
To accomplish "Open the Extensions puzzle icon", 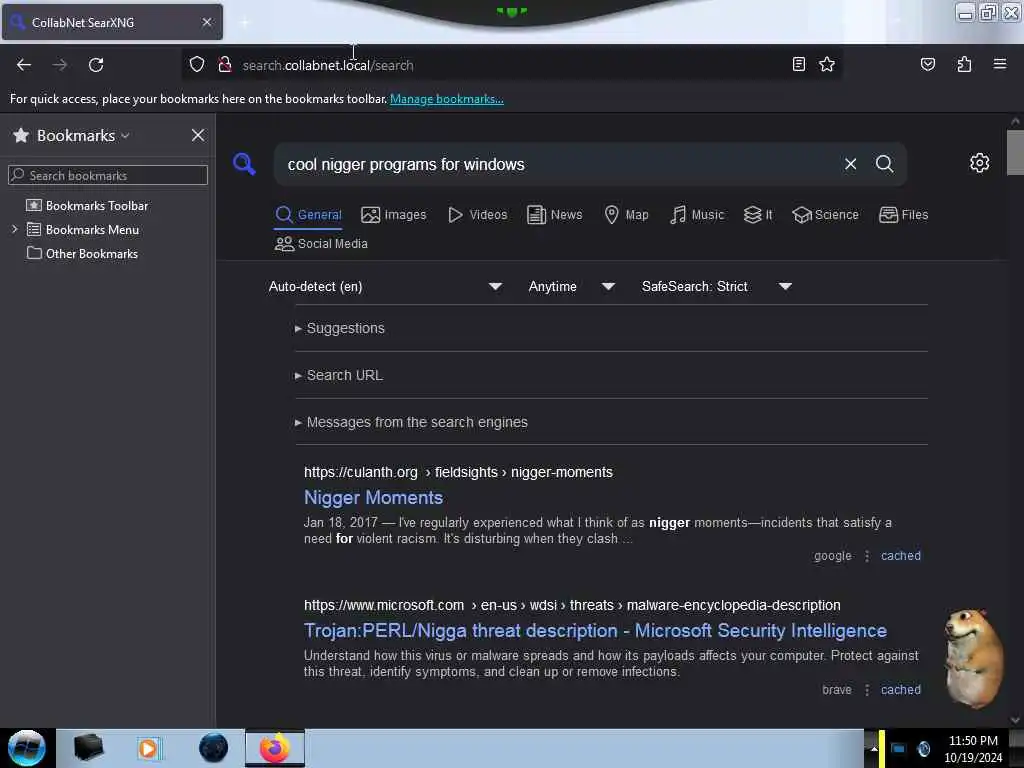I will [x=964, y=64].
